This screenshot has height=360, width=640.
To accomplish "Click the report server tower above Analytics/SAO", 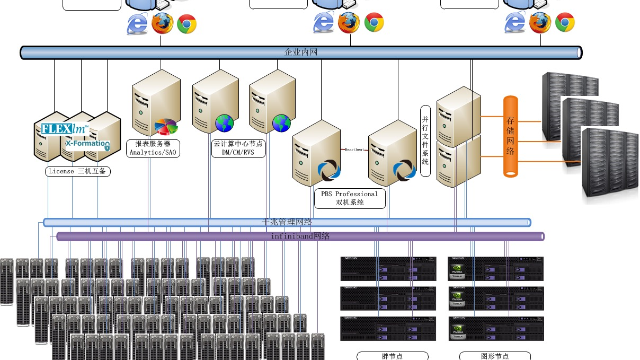I will [156, 102].
